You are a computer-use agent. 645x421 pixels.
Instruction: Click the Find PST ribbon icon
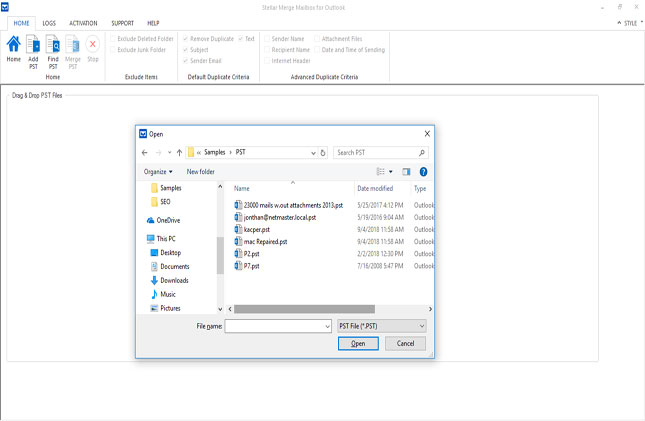[53, 44]
